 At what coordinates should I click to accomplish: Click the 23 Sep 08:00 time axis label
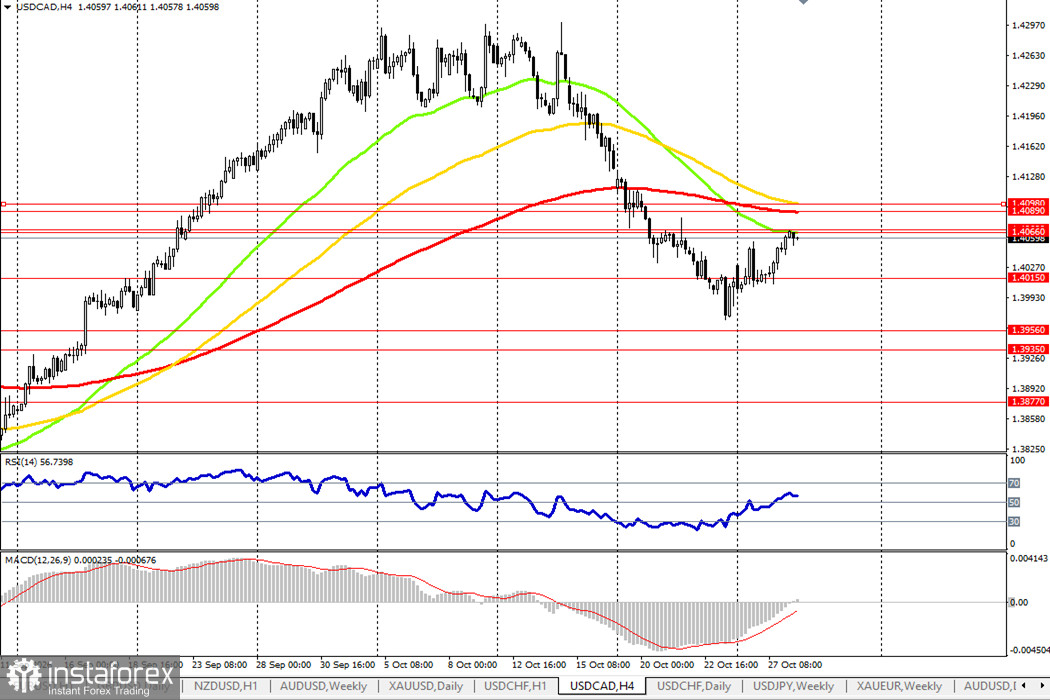click(220, 665)
